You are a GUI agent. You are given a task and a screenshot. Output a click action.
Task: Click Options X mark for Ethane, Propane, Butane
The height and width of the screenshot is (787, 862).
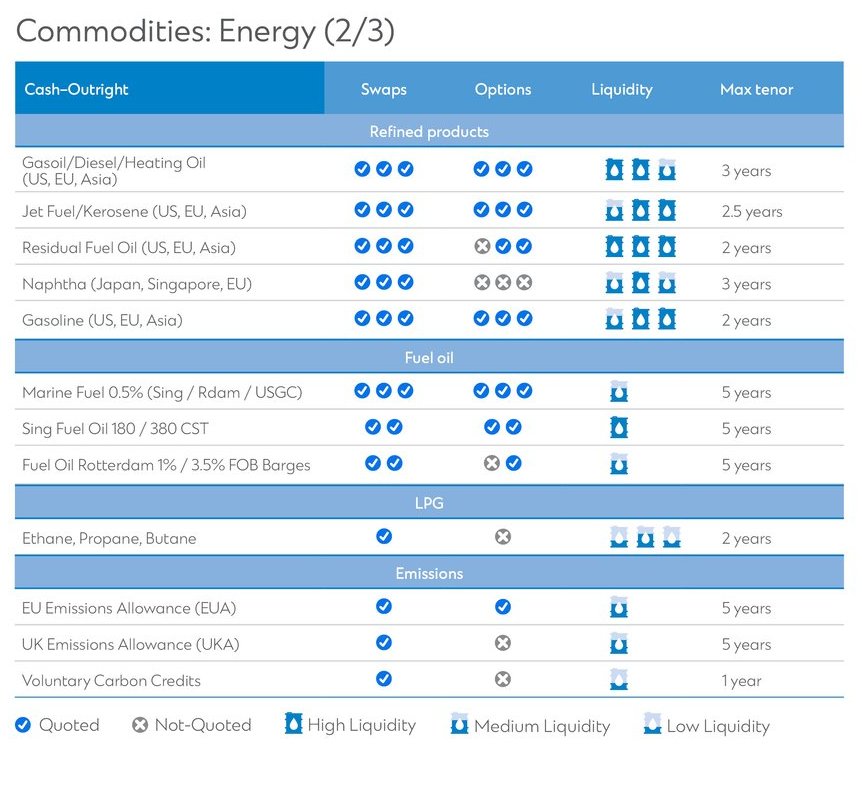tap(503, 537)
